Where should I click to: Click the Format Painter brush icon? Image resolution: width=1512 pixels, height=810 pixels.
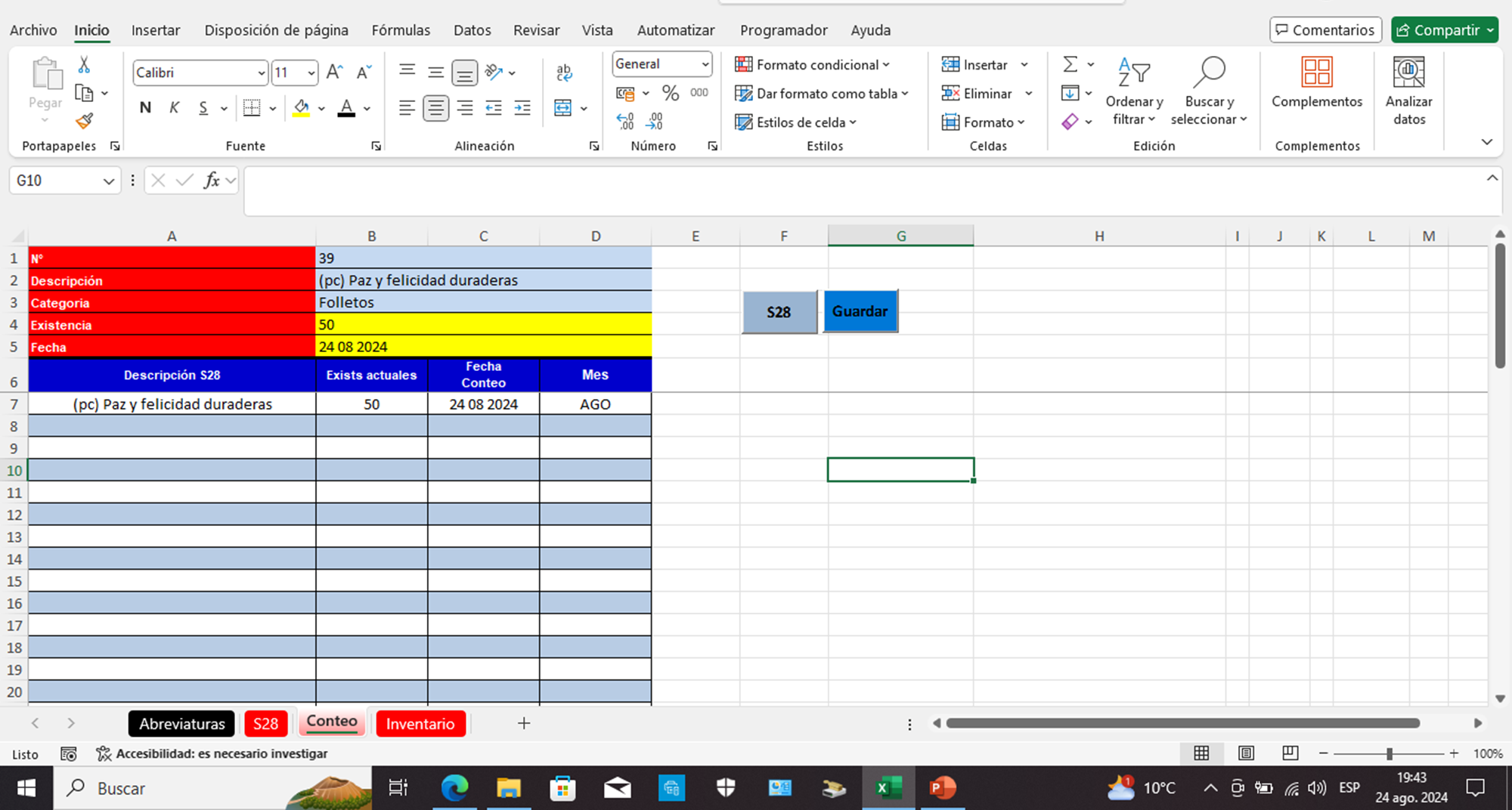pos(84,121)
